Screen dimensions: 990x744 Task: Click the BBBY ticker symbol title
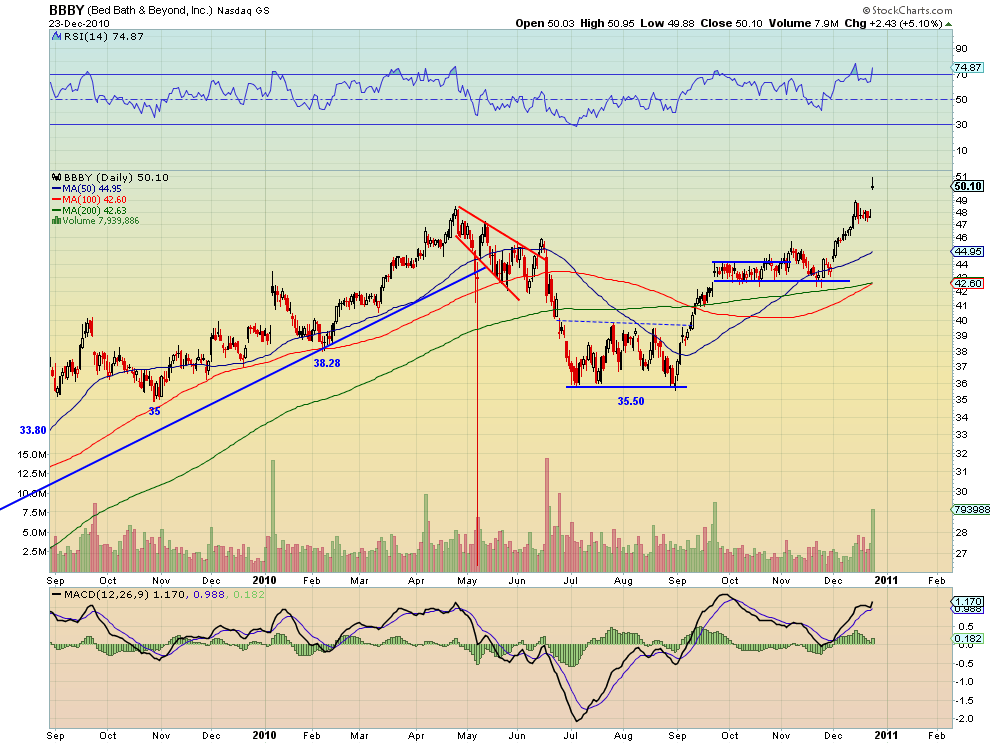click(x=67, y=11)
